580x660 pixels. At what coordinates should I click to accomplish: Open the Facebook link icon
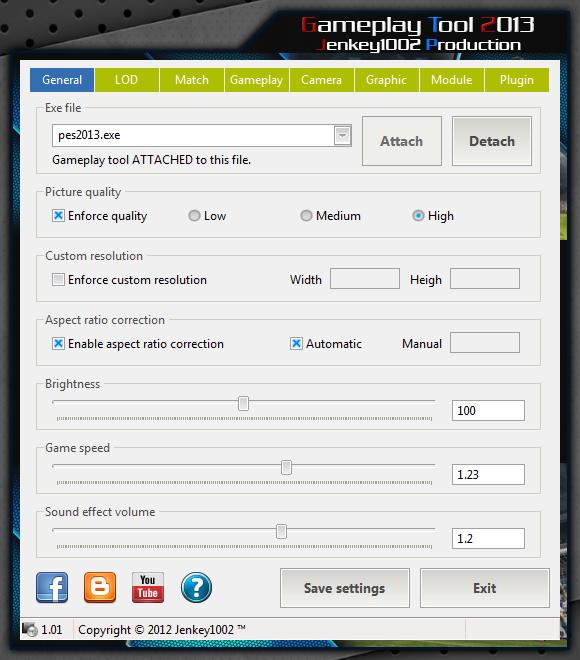coord(52,587)
